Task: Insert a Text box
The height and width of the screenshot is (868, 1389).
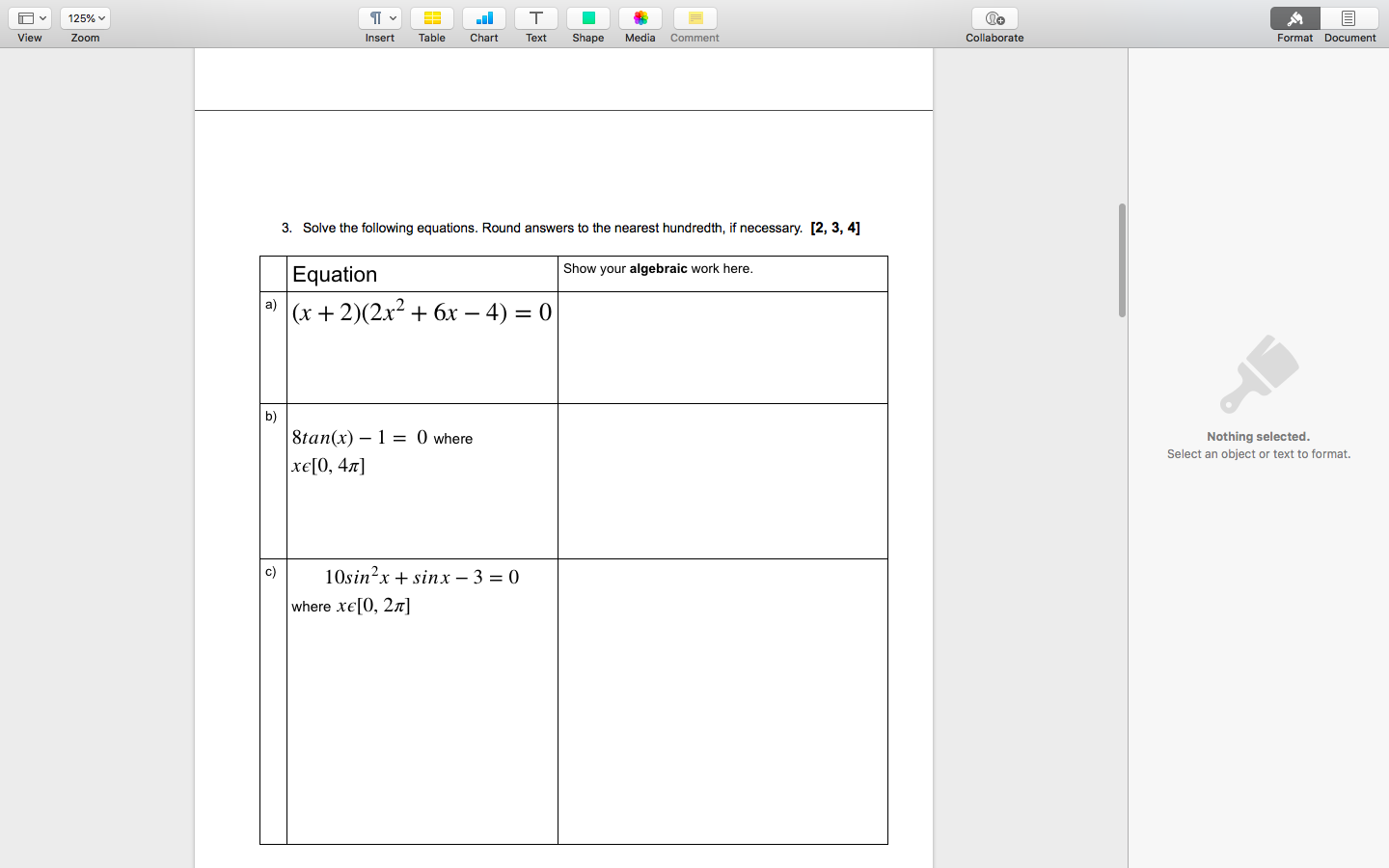Action: pyautogui.click(x=536, y=18)
